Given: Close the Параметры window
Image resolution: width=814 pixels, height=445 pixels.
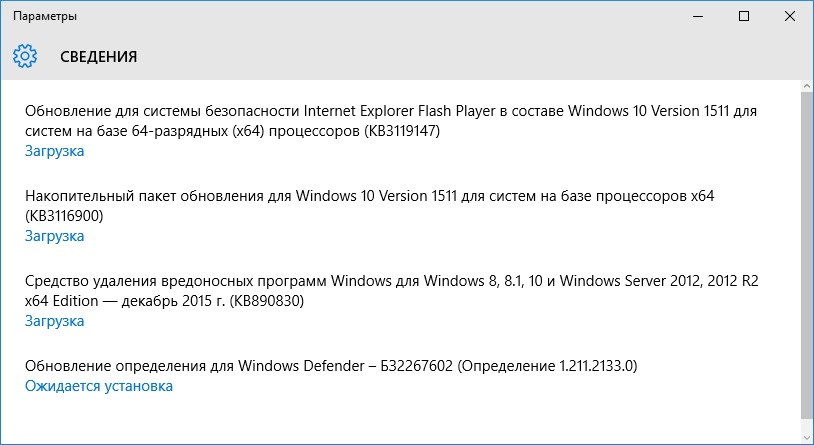Looking at the screenshot, I should 790,16.
